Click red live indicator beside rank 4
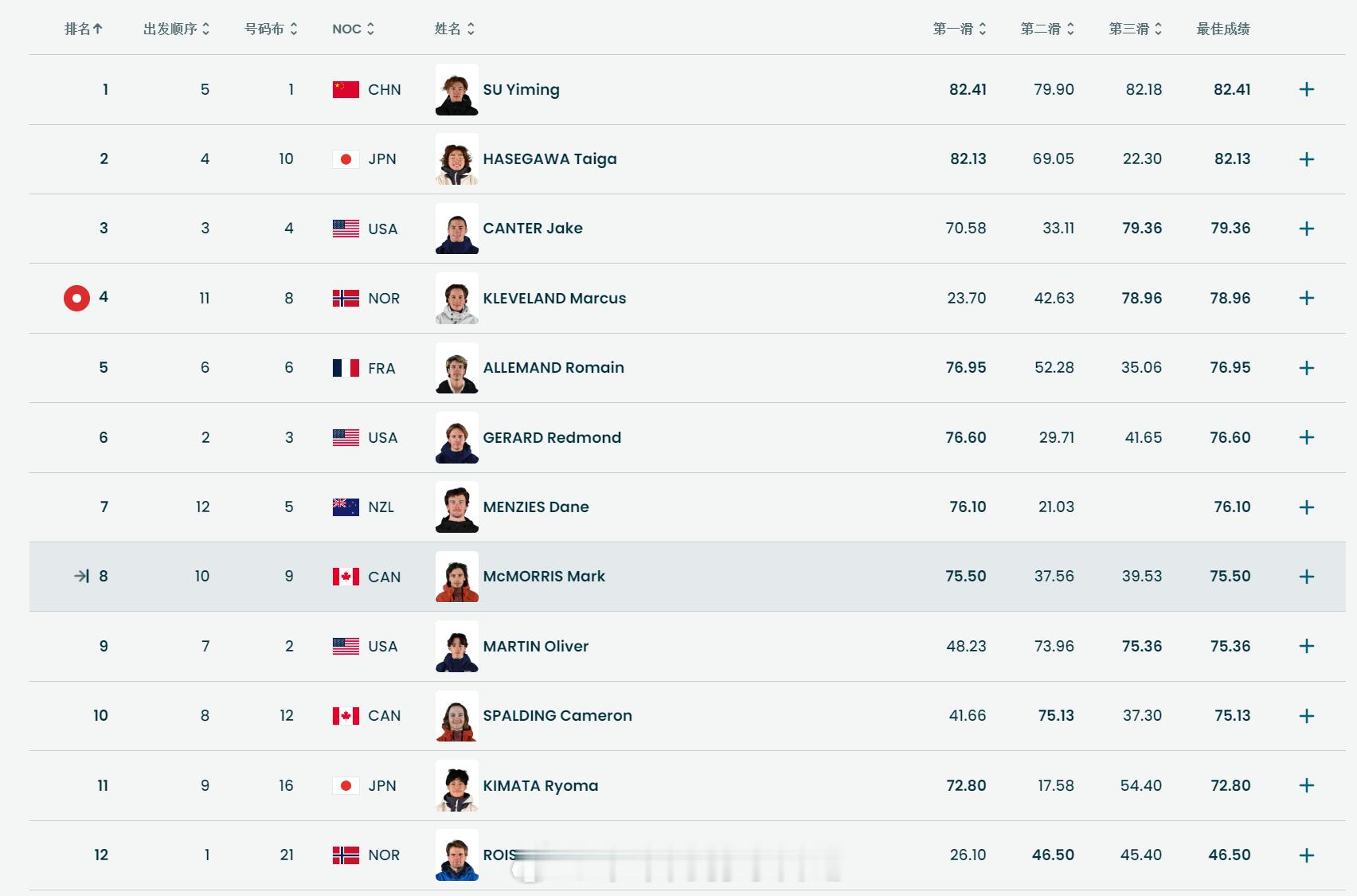Image resolution: width=1357 pixels, height=896 pixels. [x=76, y=298]
